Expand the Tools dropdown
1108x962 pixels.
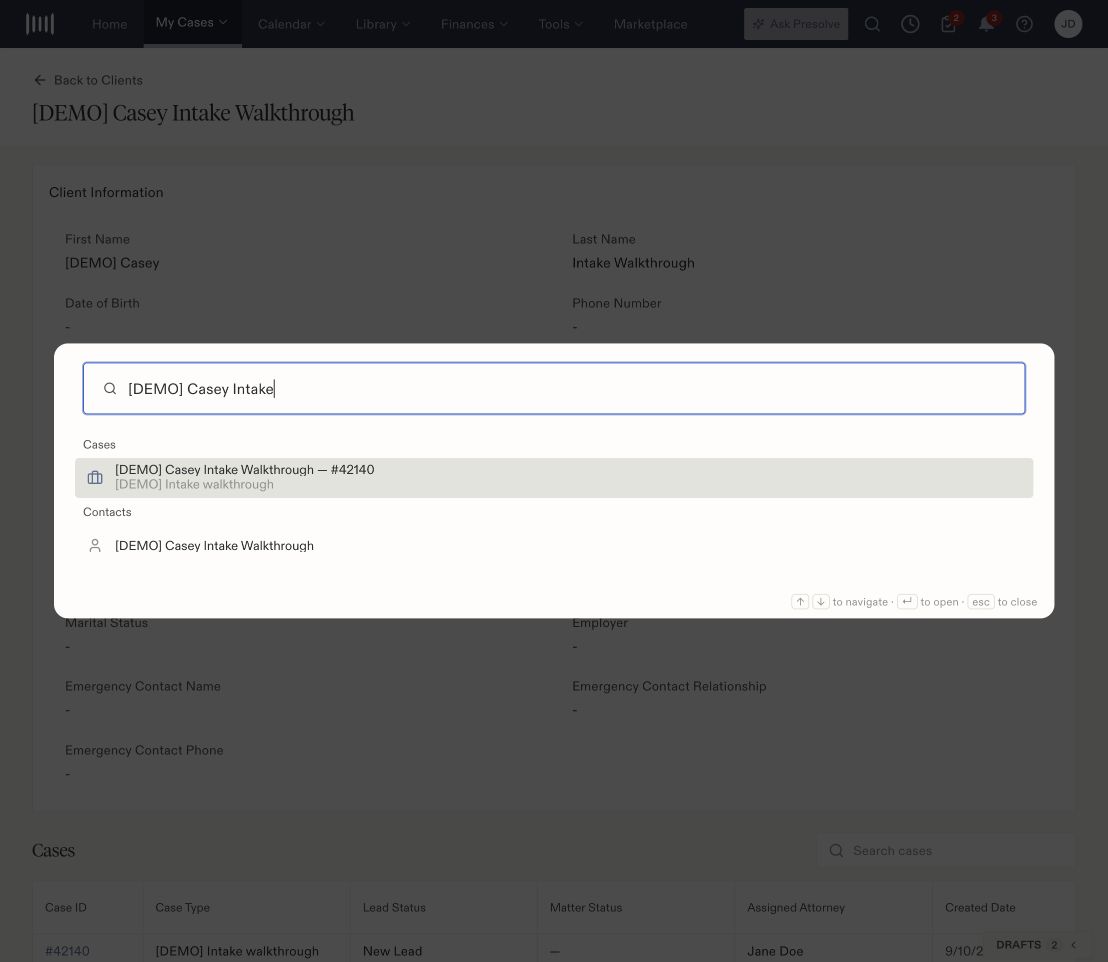560,24
